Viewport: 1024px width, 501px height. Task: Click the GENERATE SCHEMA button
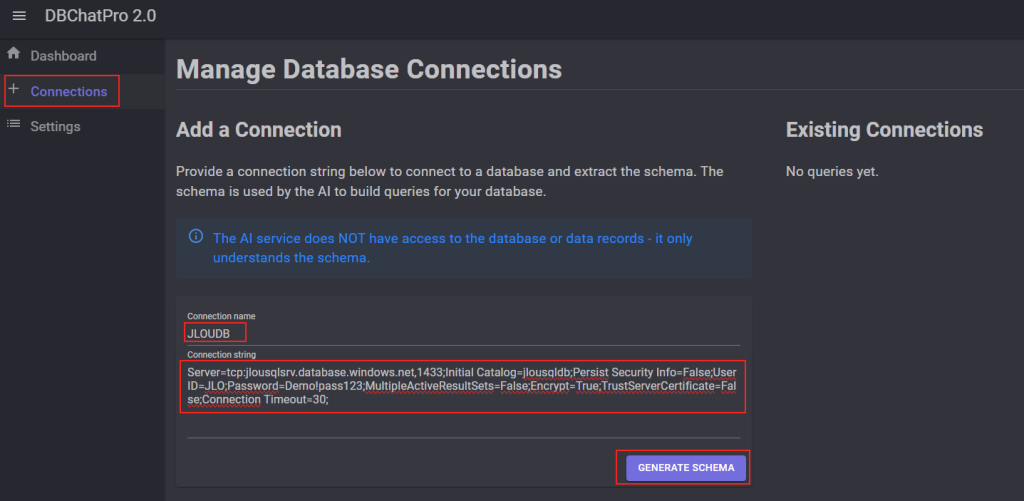click(x=686, y=468)
